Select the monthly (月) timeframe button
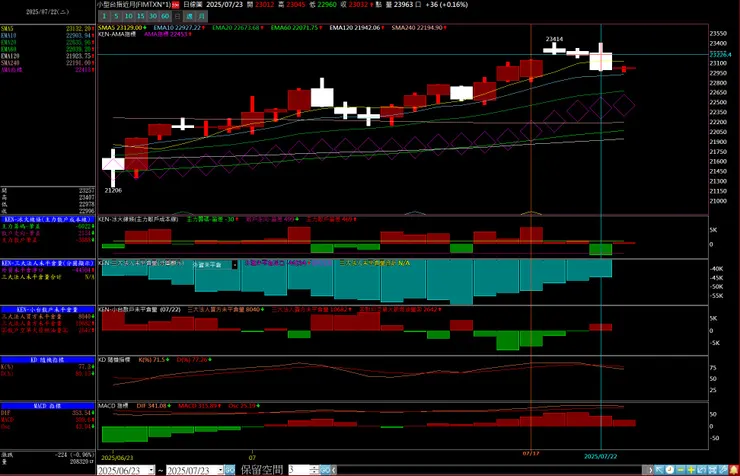Screen dimensions: 740x476 [x=202, y=16]
